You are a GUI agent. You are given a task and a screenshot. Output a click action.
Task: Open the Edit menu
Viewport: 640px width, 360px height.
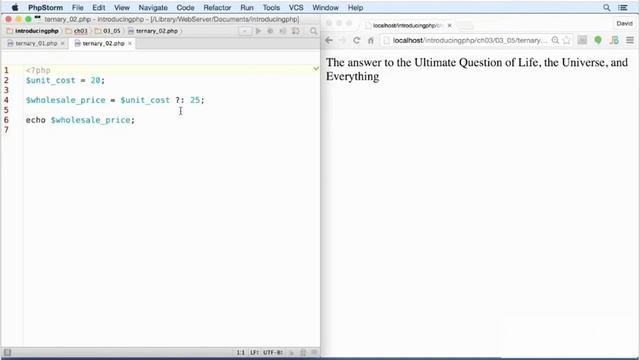click(98, 7)
